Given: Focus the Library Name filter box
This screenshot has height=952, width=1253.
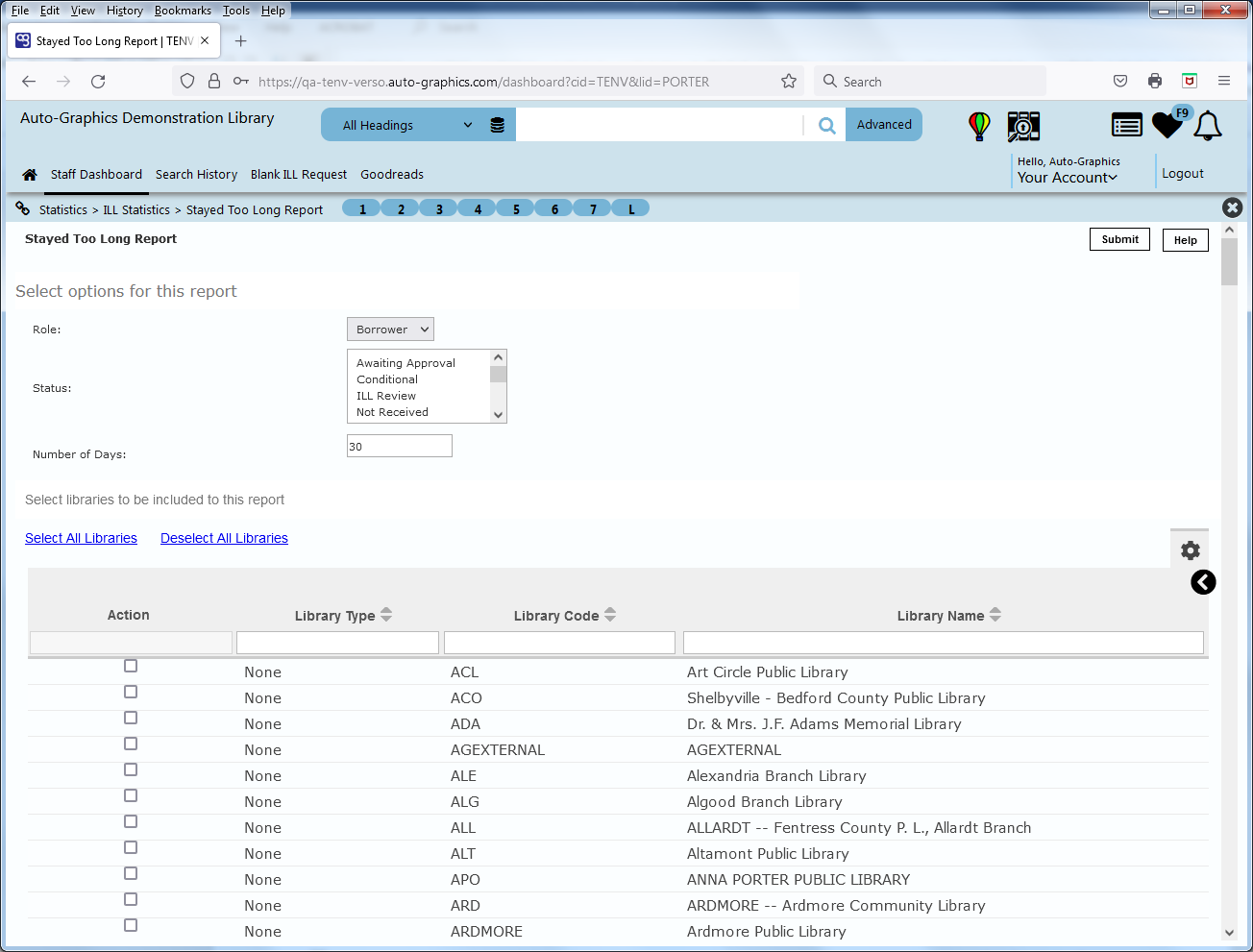Looking at the screenshot, I should 944,643.
